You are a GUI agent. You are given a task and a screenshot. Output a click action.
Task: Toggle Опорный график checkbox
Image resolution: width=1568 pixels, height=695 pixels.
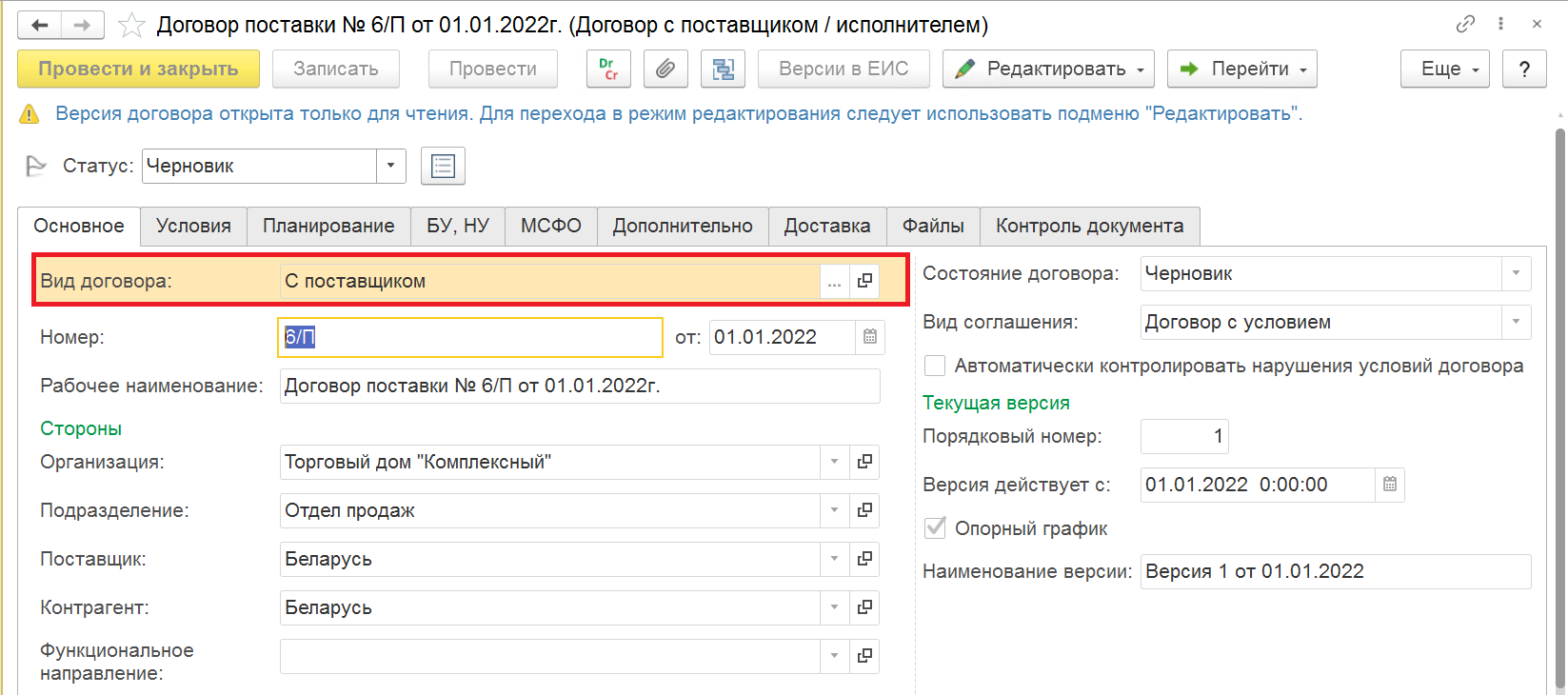tap(935, 527)
